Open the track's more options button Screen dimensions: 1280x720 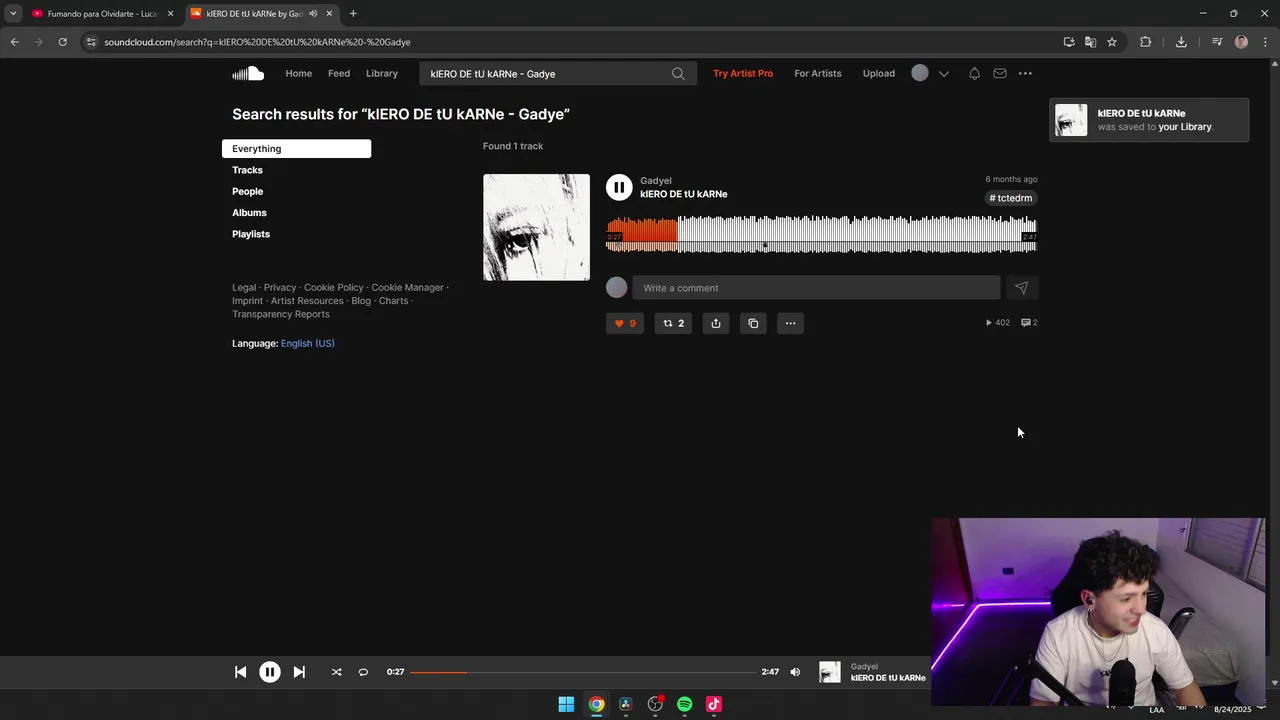[790, 323]
